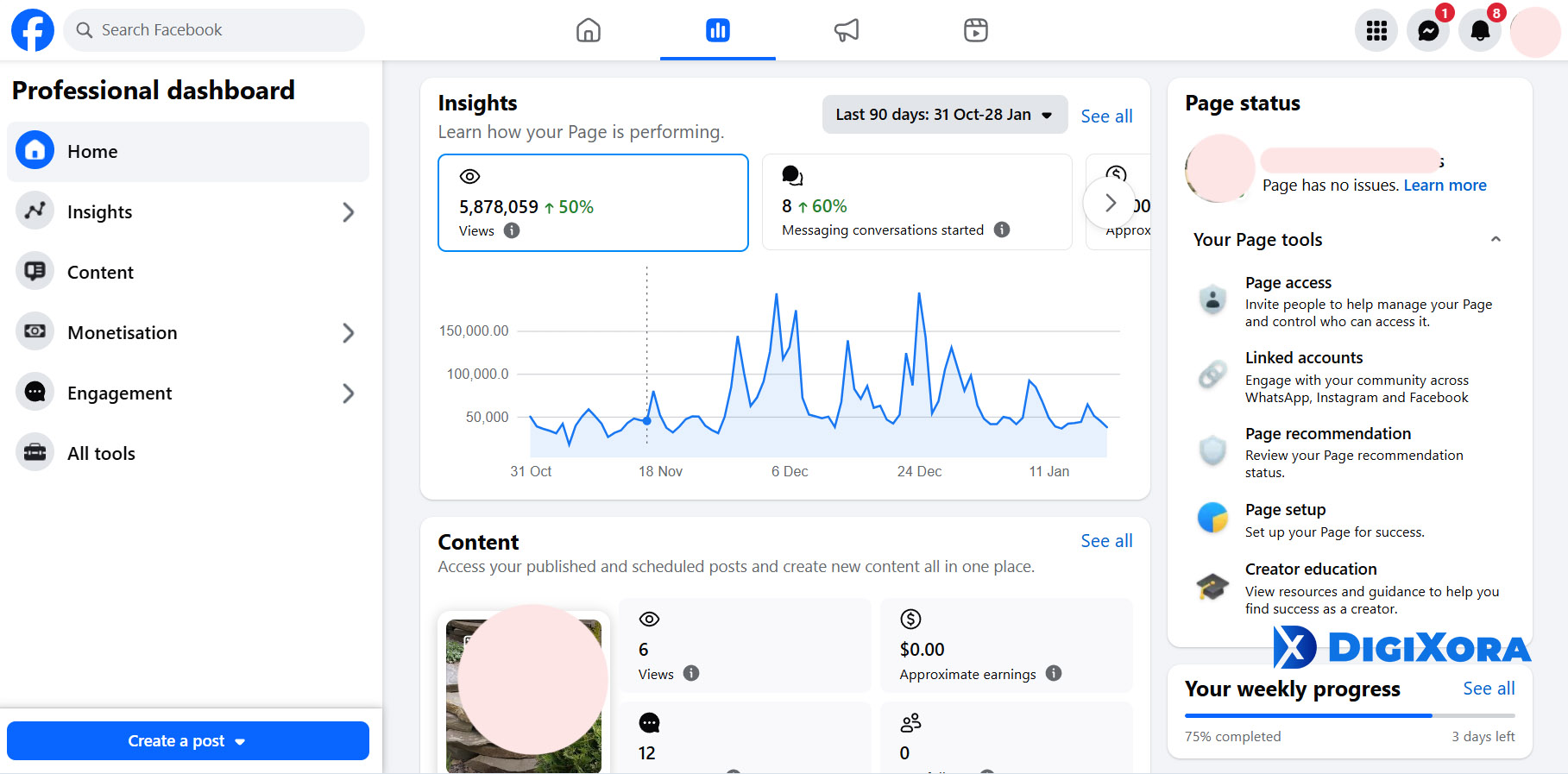1568x774 pixels.
Task: Click the weekly progress bar
Action: pyautogui.click(x=1349, y=715)
